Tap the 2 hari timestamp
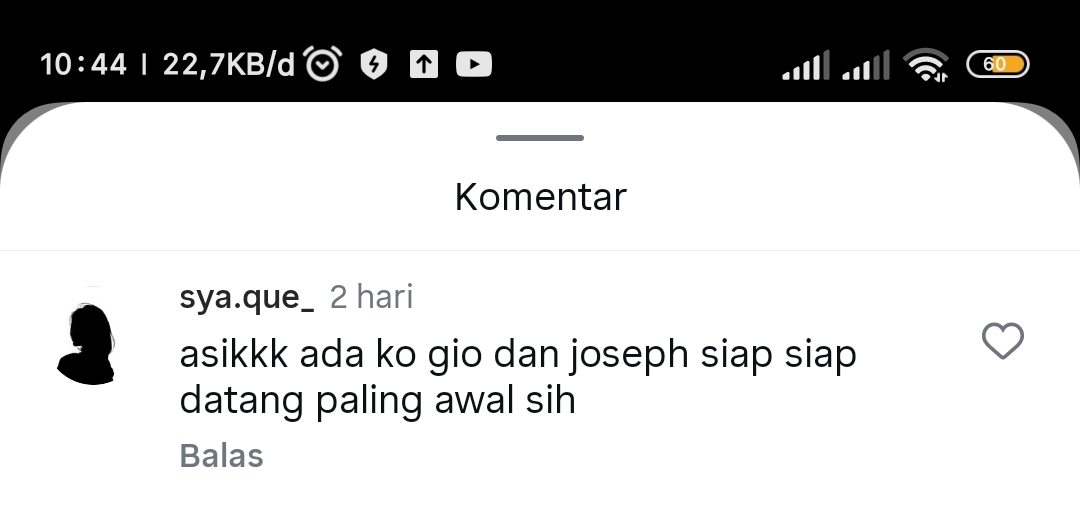 pyautogui.click(x=371, y=298)
